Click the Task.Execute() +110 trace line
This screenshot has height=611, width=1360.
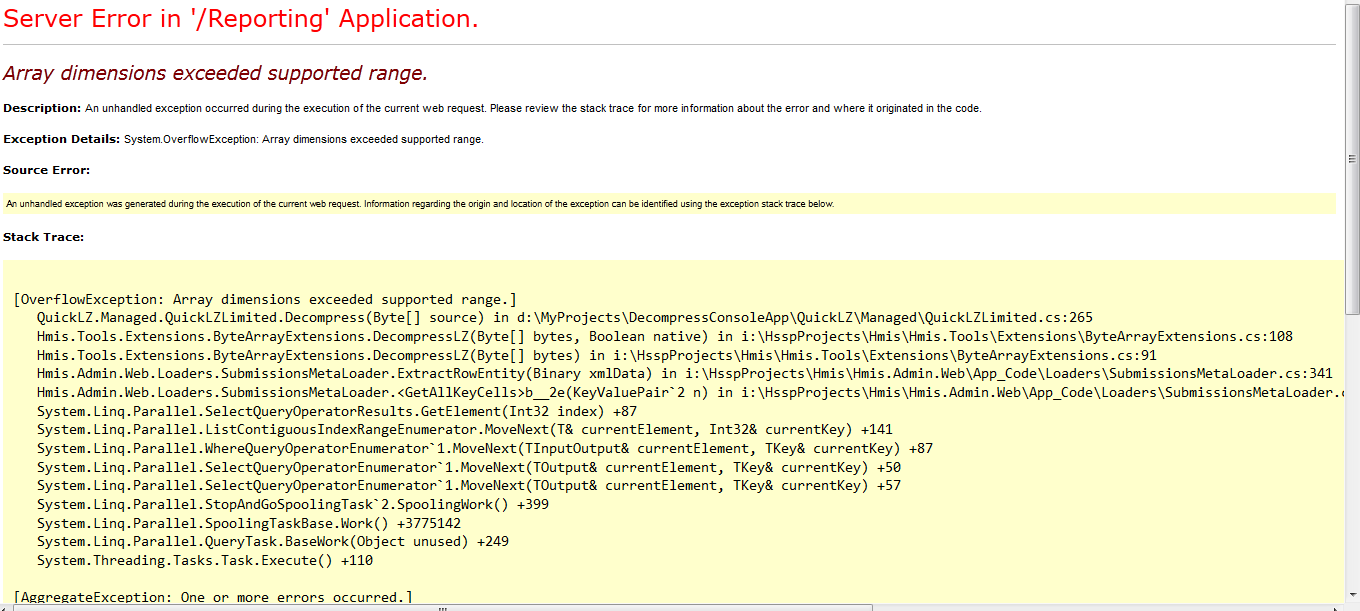(204, 561)
